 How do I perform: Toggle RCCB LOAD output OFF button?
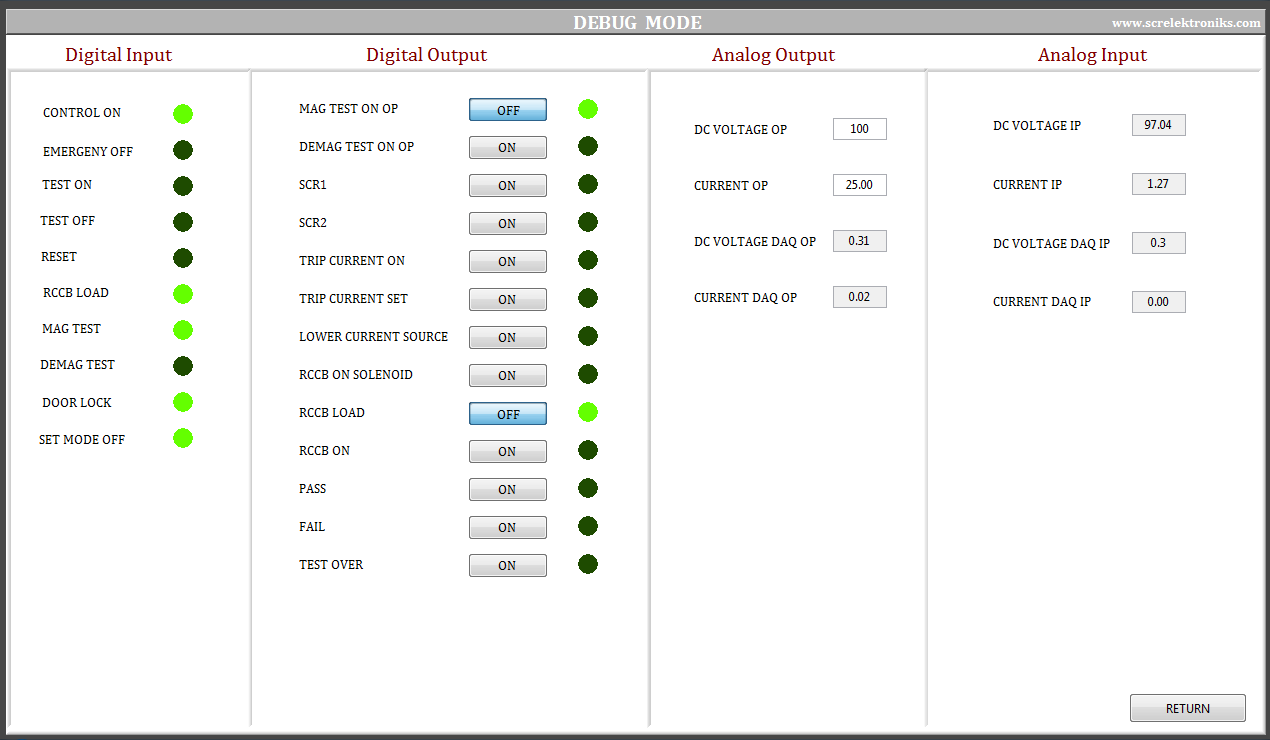pyautogui.click(x=508, y=414)
